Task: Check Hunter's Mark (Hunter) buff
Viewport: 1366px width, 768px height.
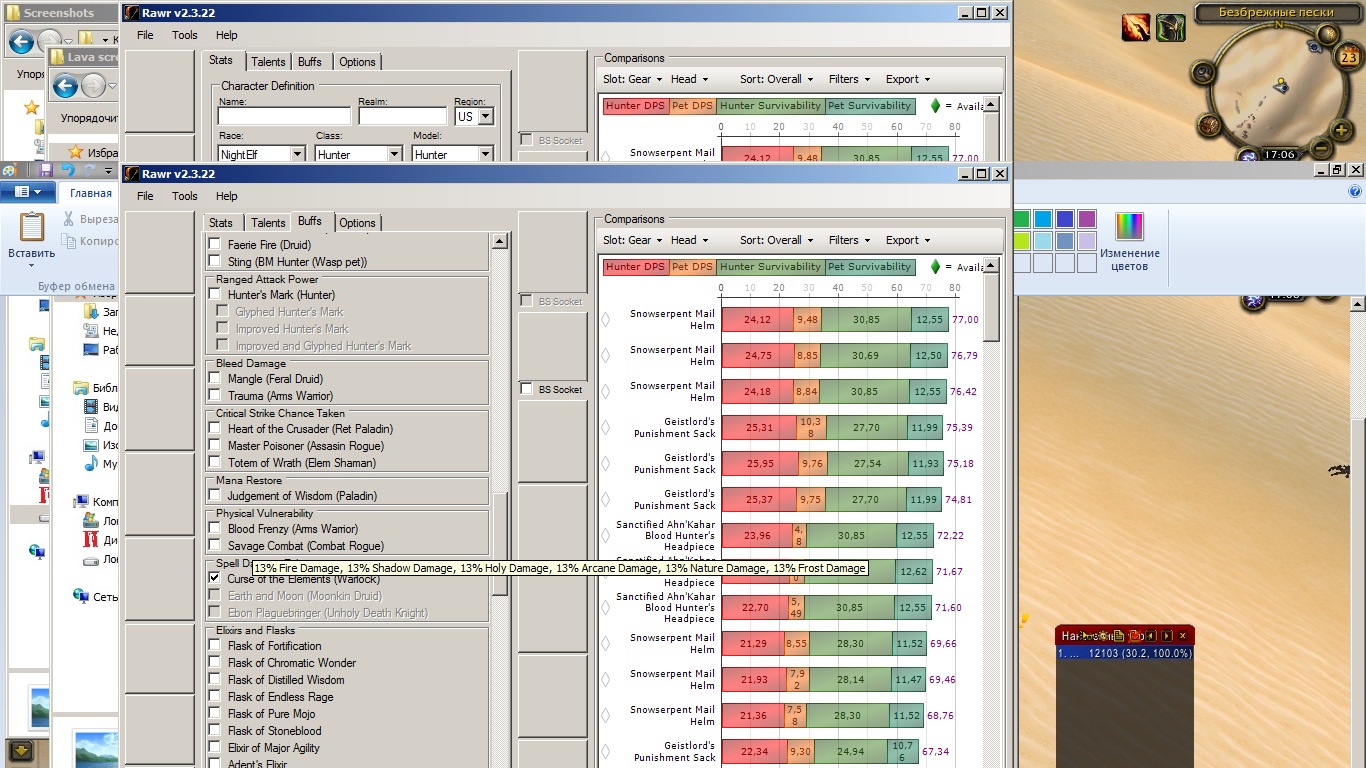Action: pos(214,295)
